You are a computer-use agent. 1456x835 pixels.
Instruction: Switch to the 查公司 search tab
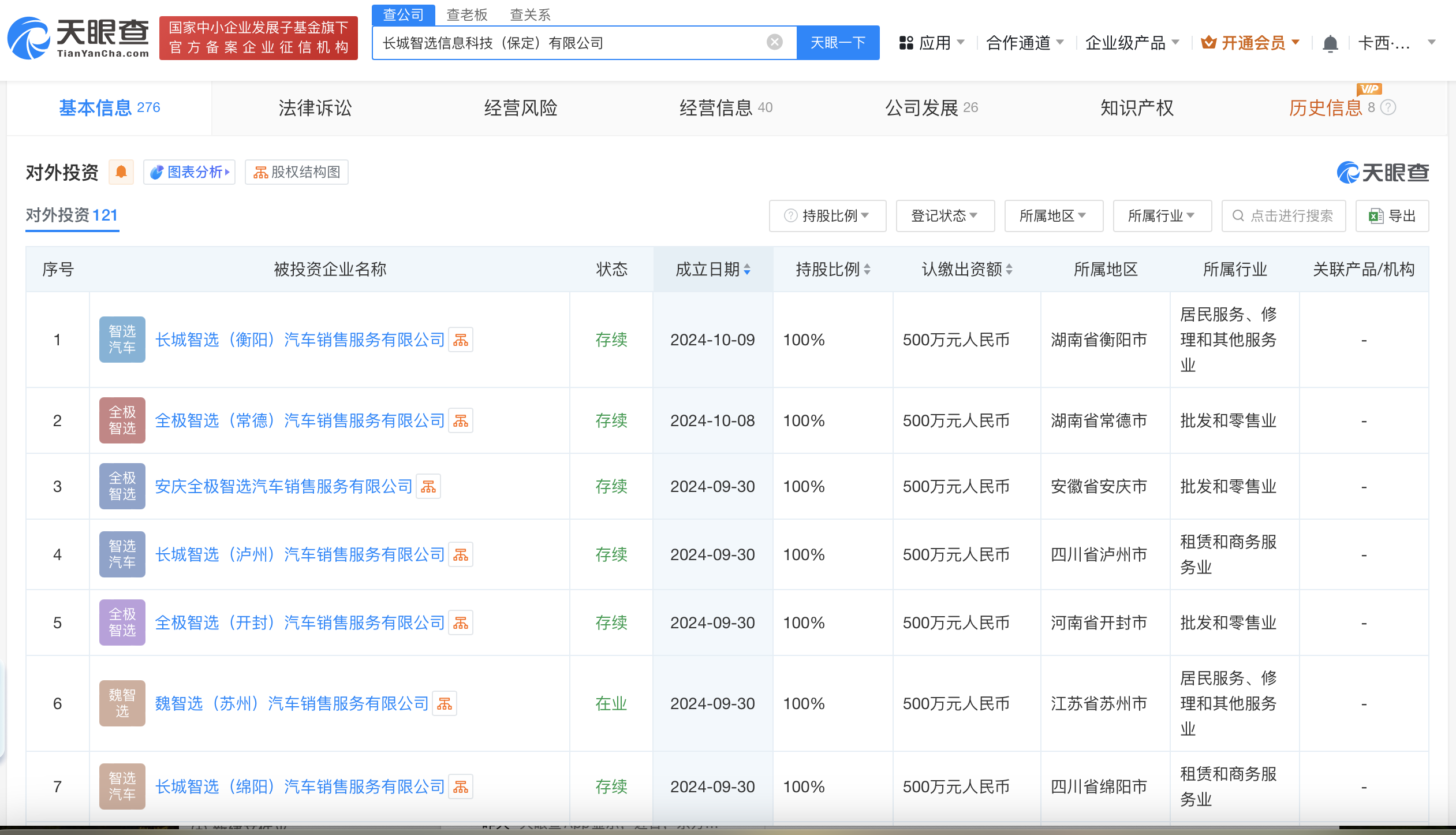404,14
